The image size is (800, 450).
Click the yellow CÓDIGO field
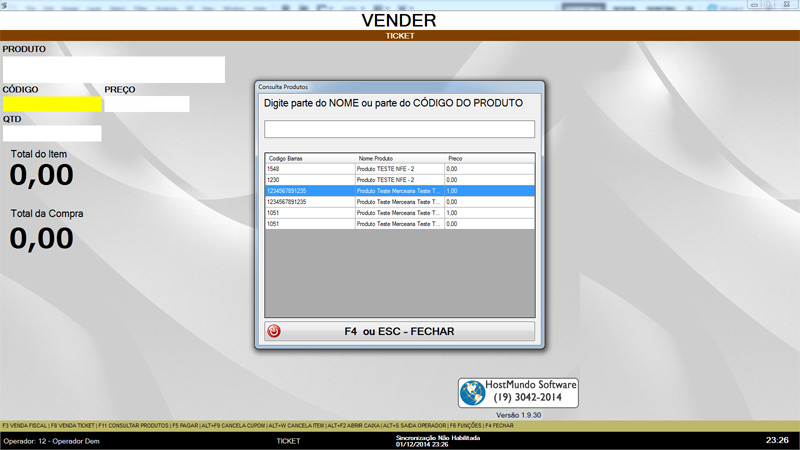click(52, 104)
